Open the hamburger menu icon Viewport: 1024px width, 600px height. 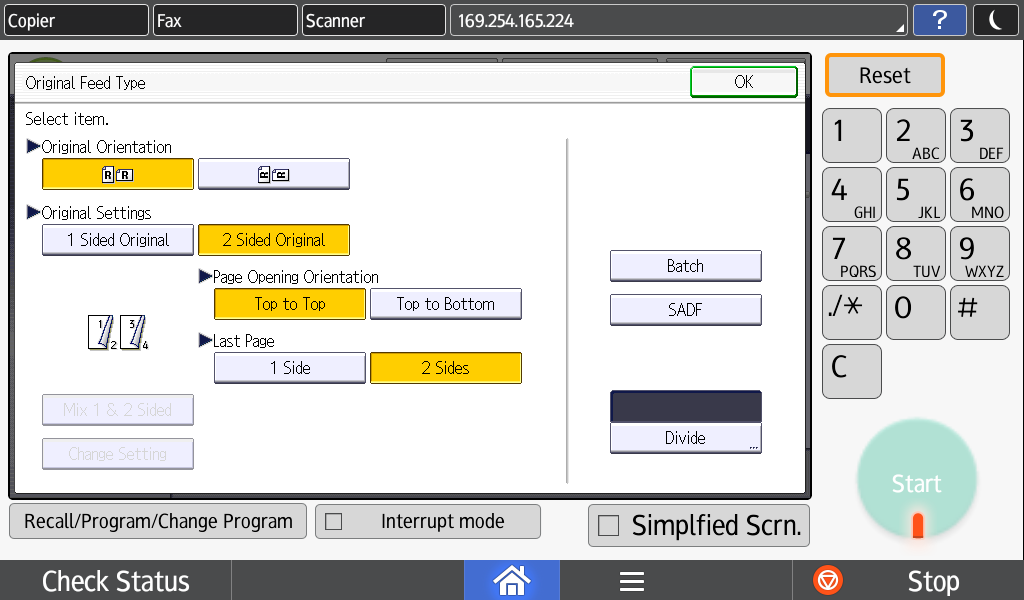[631, 581]
